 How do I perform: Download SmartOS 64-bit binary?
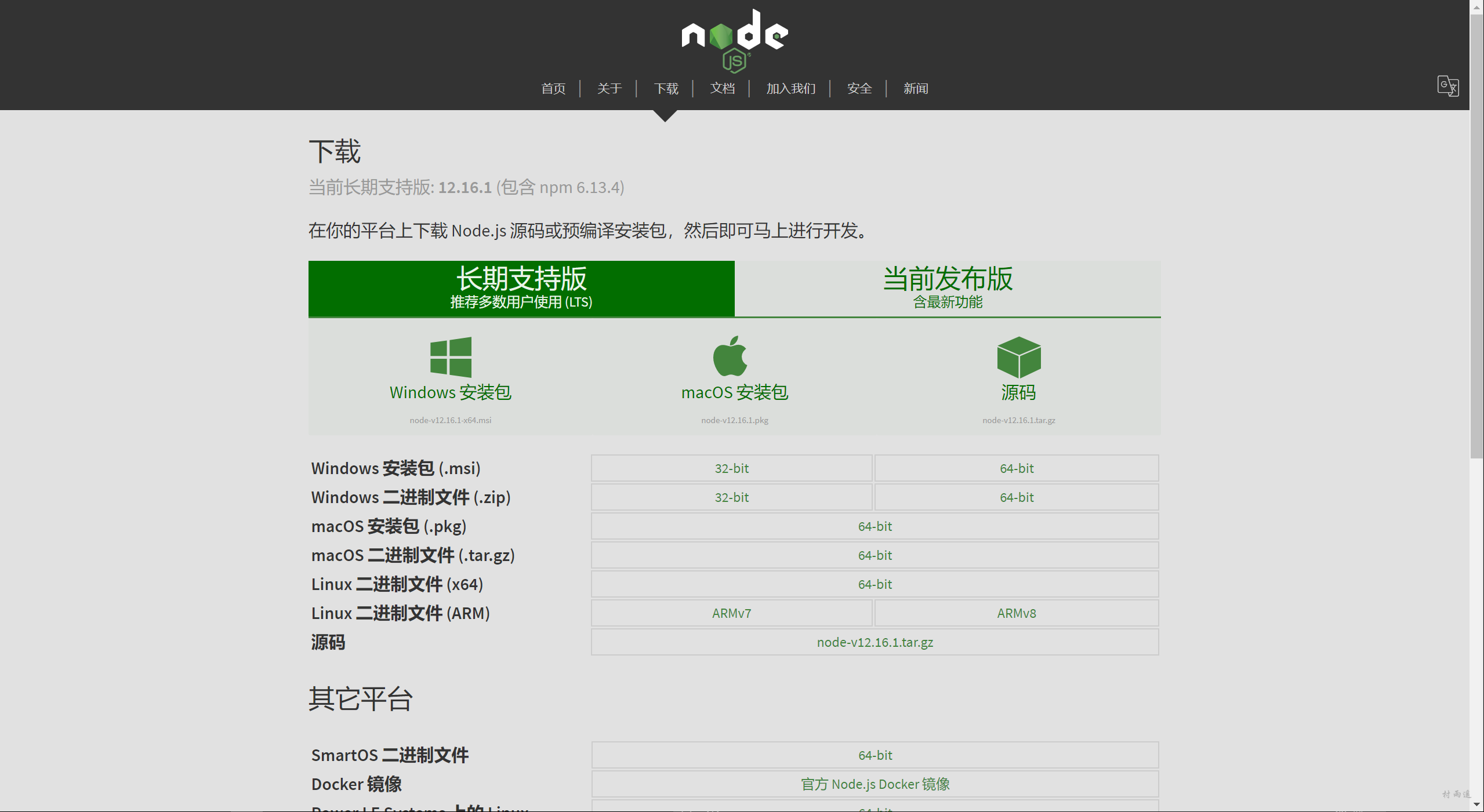click(x=875, y=755)
